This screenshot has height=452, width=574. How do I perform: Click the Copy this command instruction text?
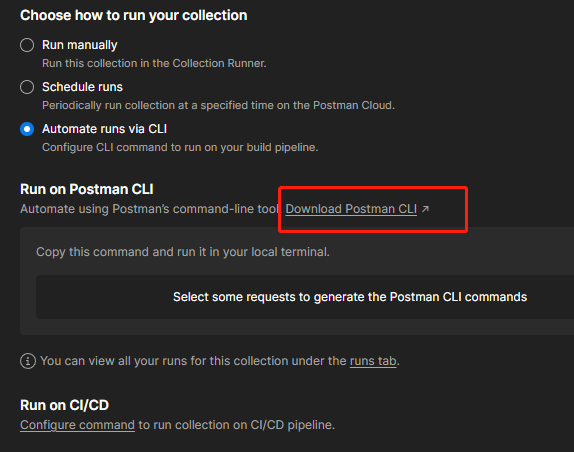click(x=183, y=252)
